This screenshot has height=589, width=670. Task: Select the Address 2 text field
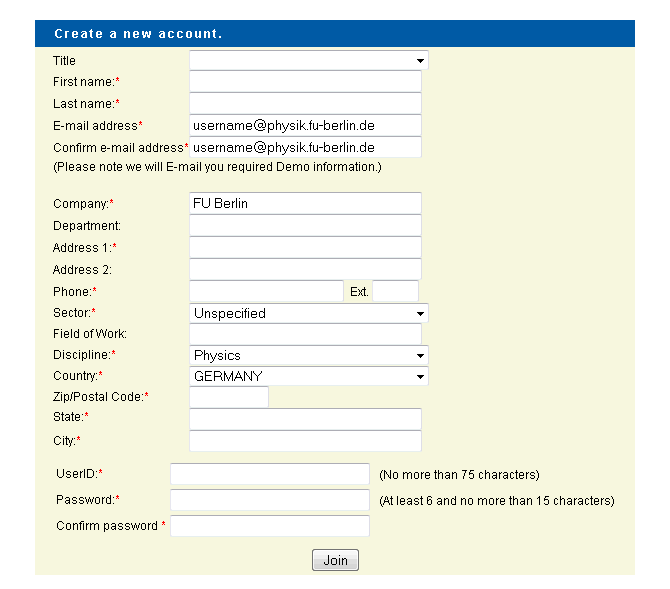tap(305, 269)
